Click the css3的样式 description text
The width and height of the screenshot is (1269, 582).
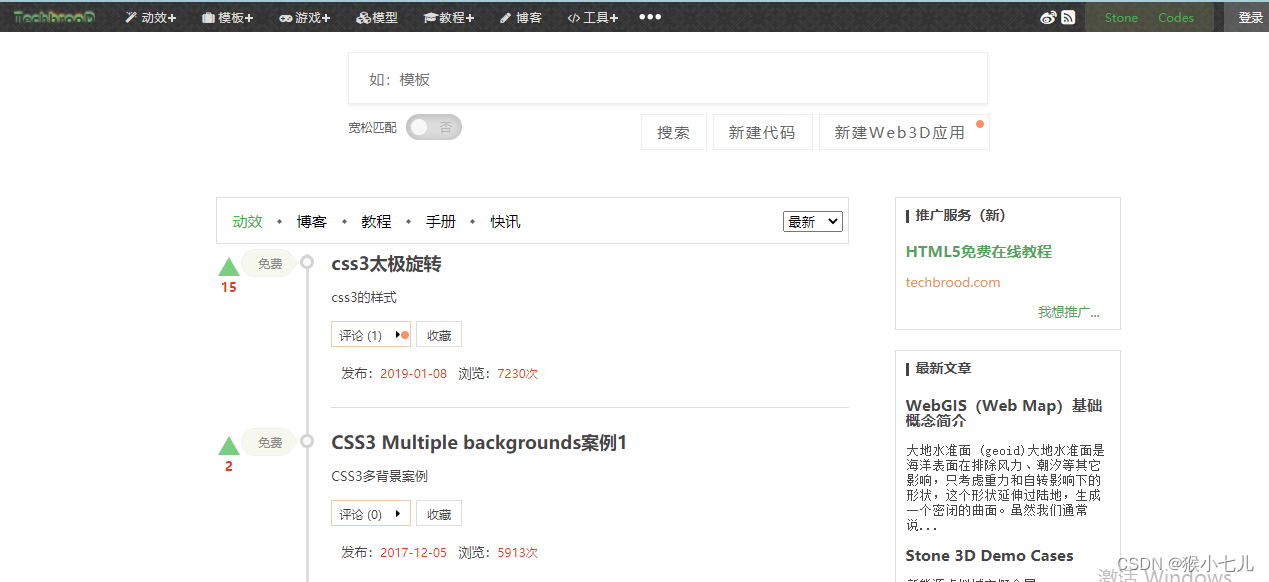tap(364, 298)
